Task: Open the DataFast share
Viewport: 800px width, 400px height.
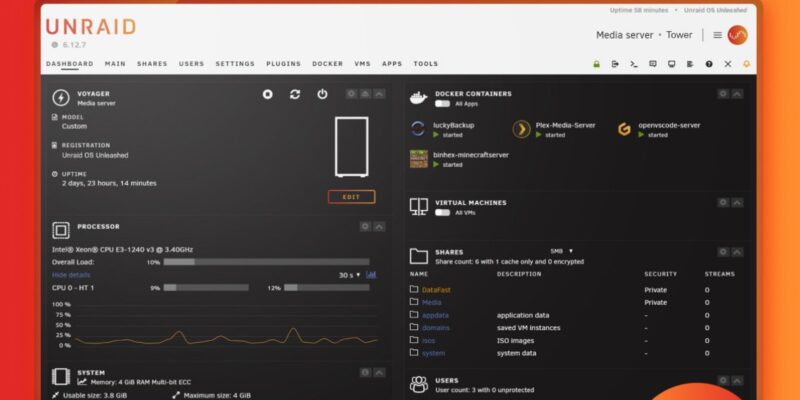Action: pyautogui.click(x=436, y=290)
